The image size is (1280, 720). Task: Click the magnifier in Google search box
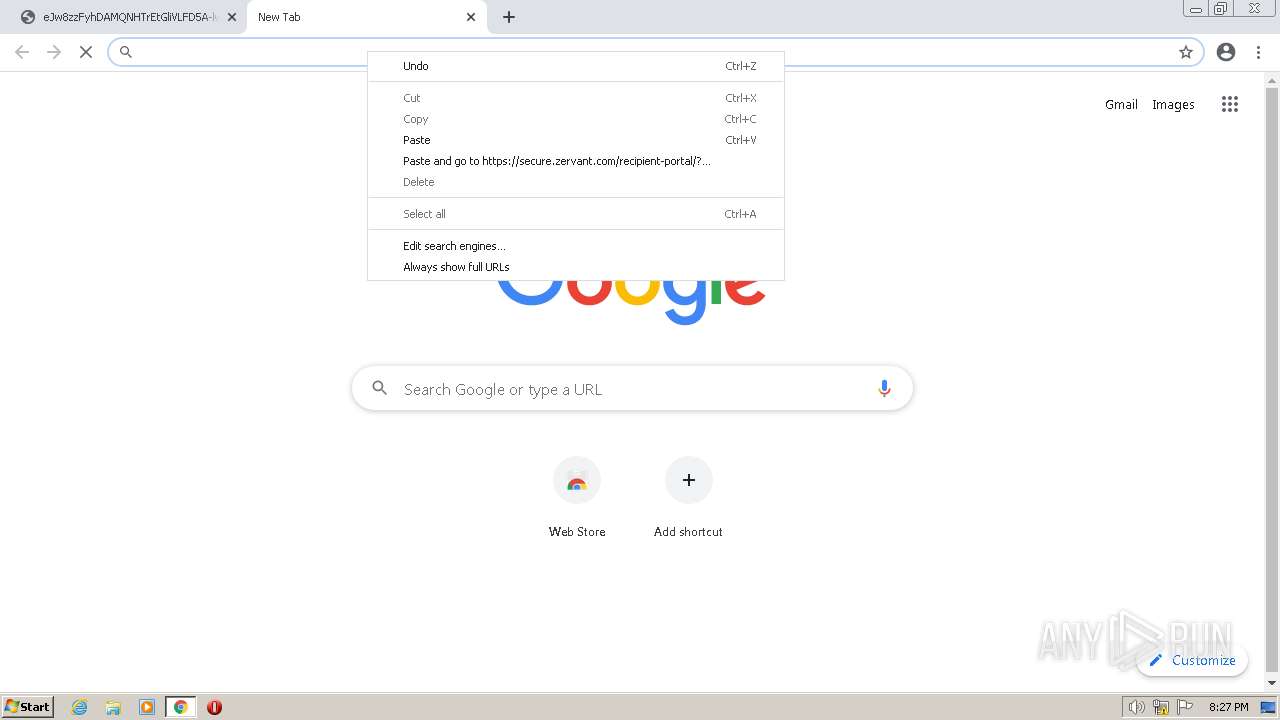(x=379, y=388)
